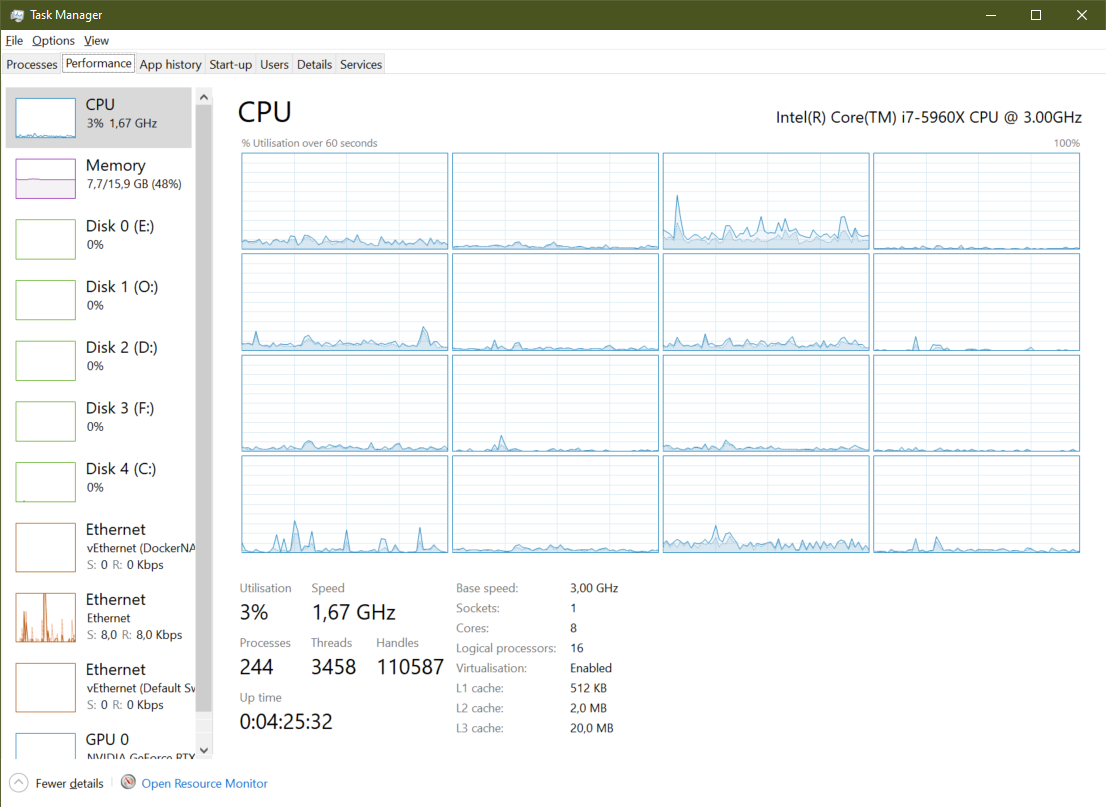Click the CPU mini graph thumbnail
This screenshot has width=1106, height=807.
(45, 118)
